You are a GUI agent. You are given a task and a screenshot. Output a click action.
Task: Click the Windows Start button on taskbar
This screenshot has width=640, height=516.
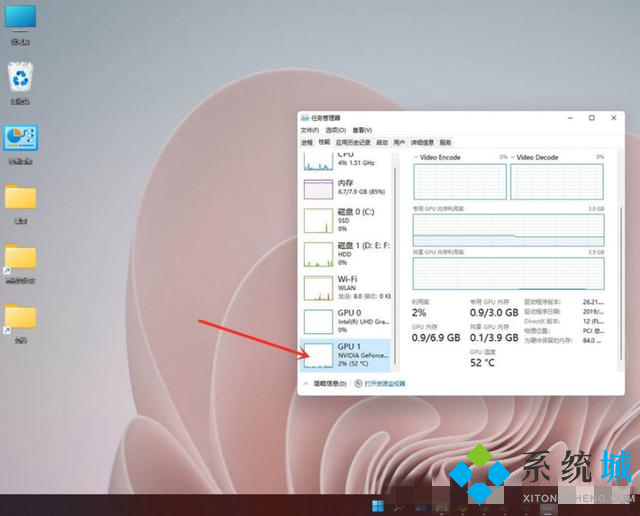pyautogui.click(x=378, y=506)
